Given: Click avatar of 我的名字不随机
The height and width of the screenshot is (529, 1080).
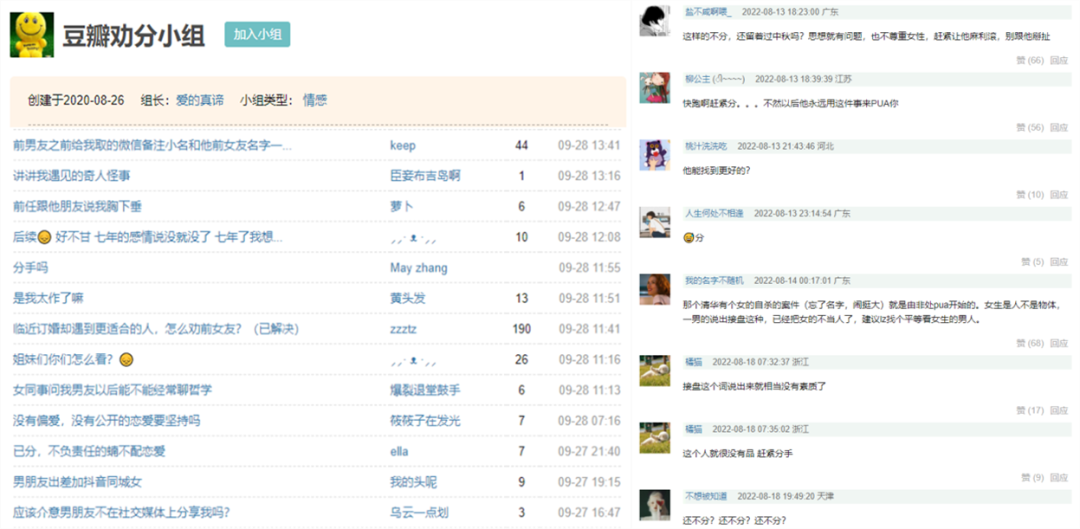Looking at the screenshot, I should pyautogui.click(x=654, y=289).
